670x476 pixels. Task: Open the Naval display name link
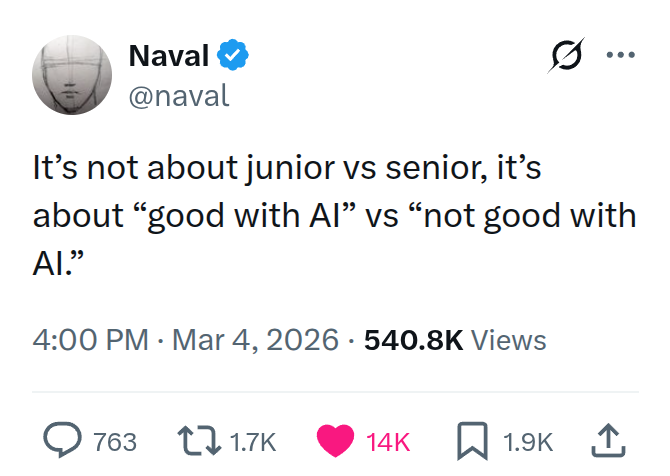tap(169, 57)
